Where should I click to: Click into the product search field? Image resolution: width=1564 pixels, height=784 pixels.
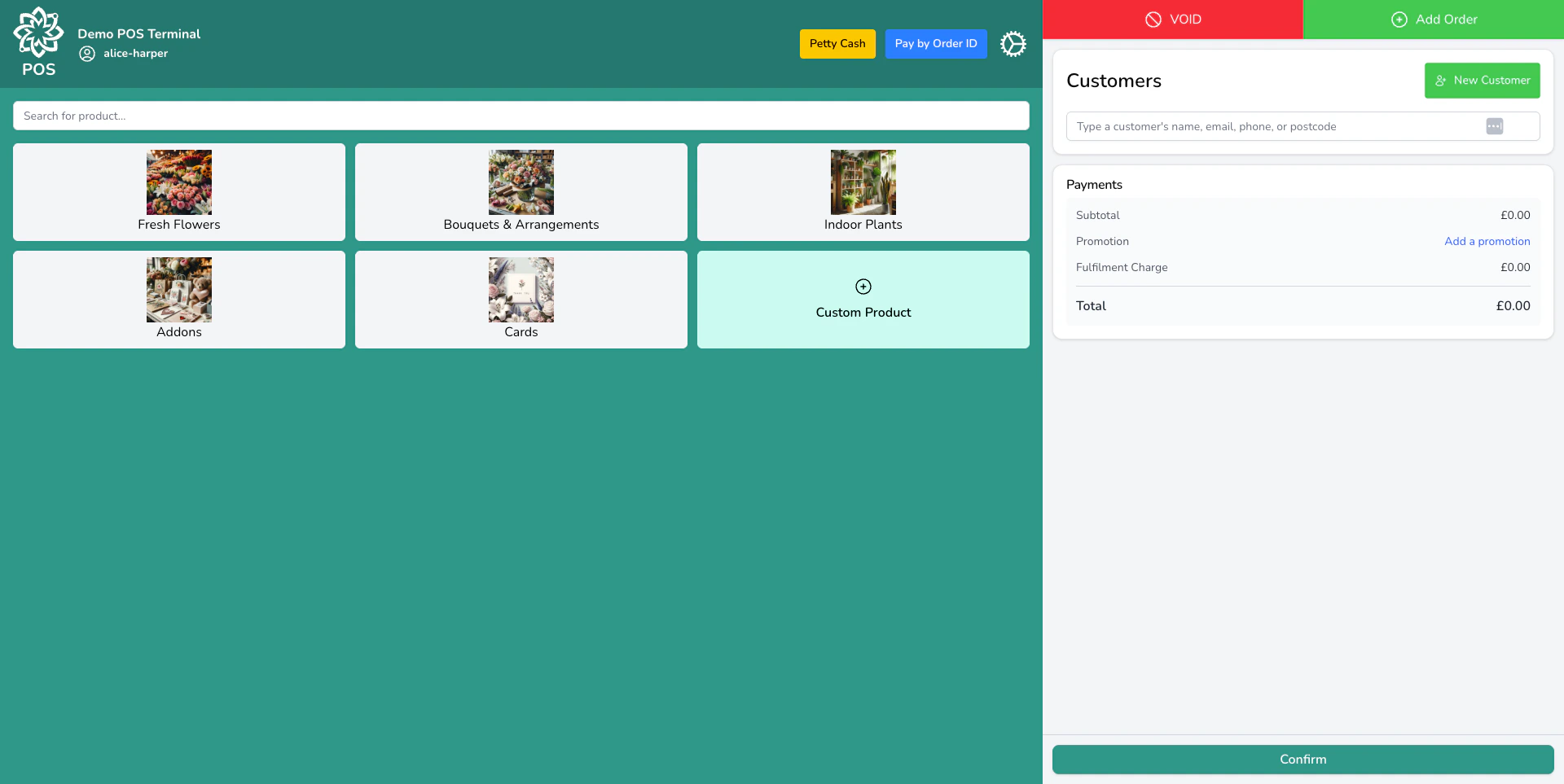[x=521, y=116]
